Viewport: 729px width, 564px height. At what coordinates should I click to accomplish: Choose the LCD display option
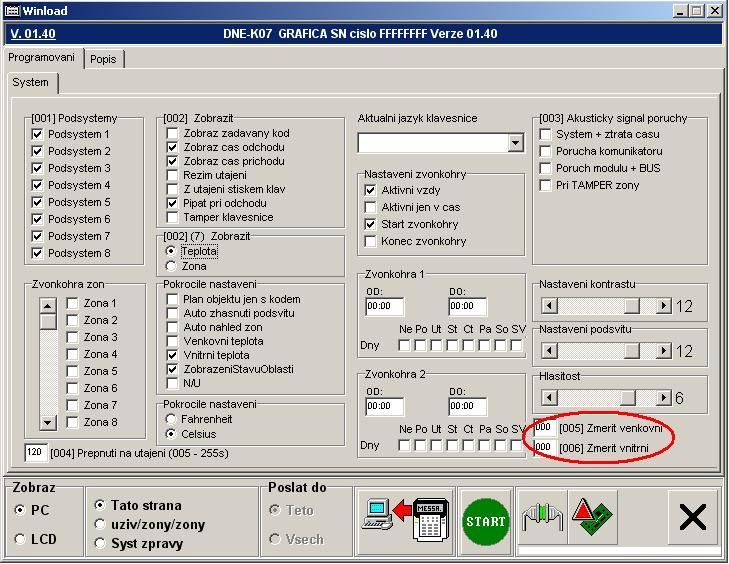click(x=21, y=540)
